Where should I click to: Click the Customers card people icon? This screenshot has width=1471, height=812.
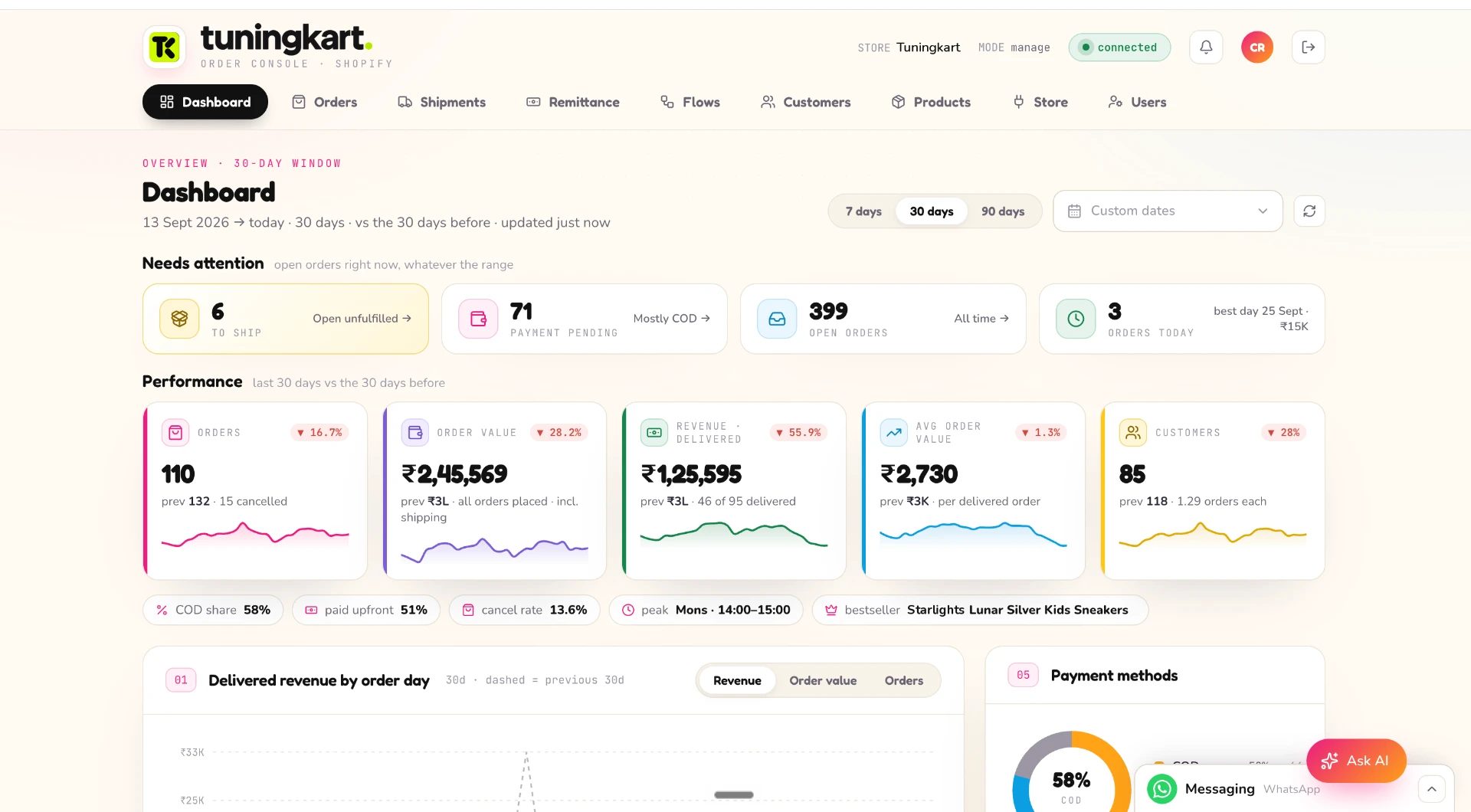pyautogui.click(x=1133, y=432)
